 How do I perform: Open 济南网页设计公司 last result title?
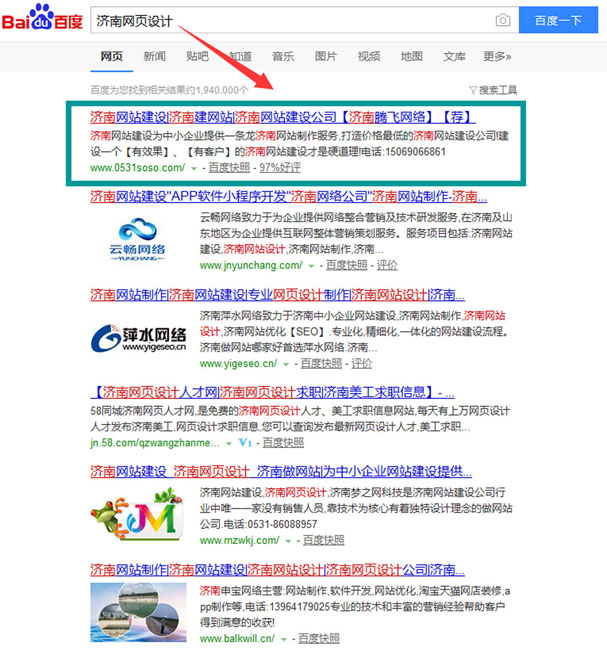pyautogui.click(x=277, y=570)
